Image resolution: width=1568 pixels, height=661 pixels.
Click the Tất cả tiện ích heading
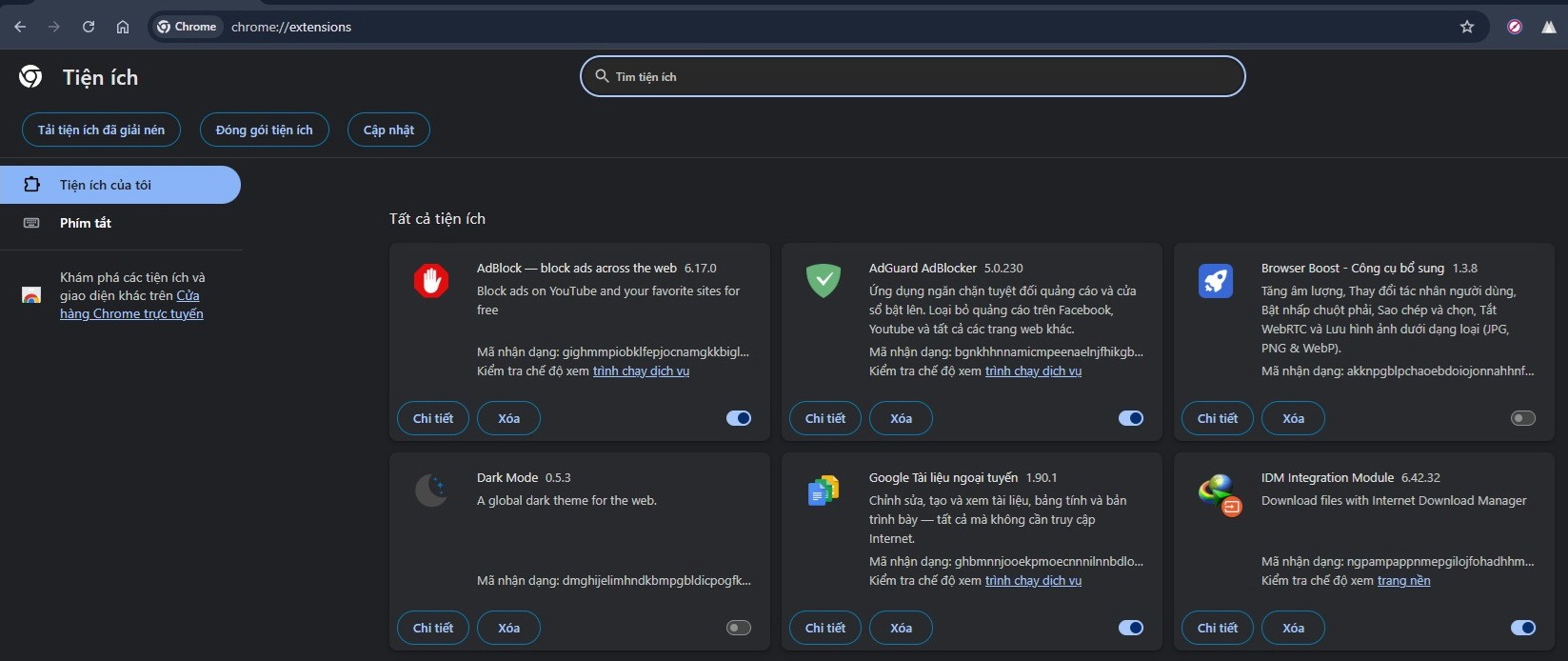(437, 218)
